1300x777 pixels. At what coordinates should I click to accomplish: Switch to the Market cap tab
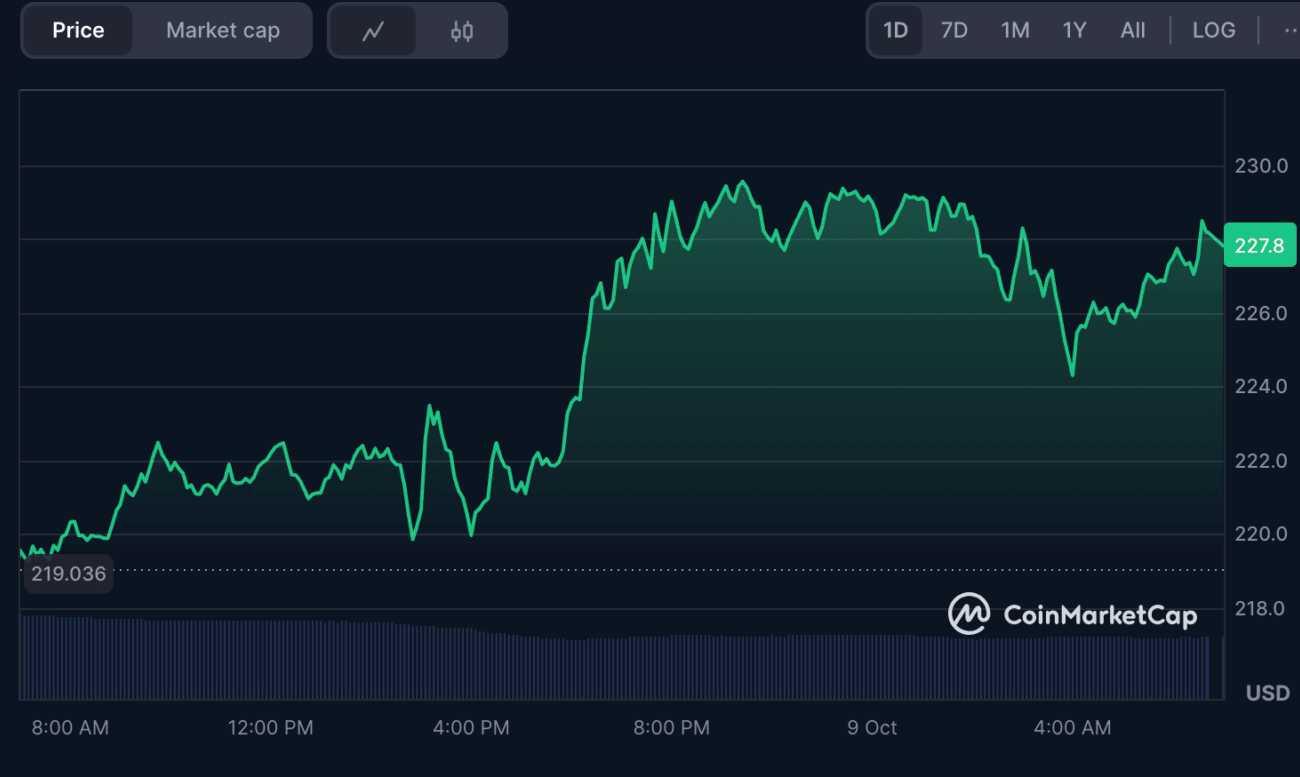[x=222, y=30]
